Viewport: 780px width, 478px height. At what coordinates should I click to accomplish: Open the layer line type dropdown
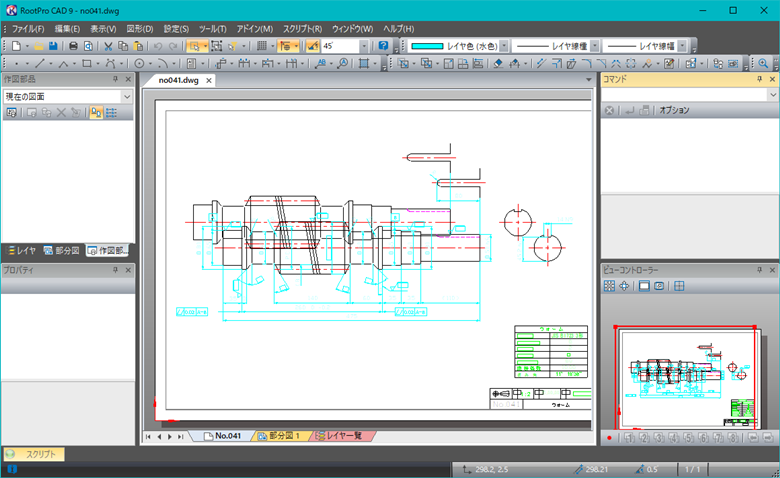click(596, 46)
